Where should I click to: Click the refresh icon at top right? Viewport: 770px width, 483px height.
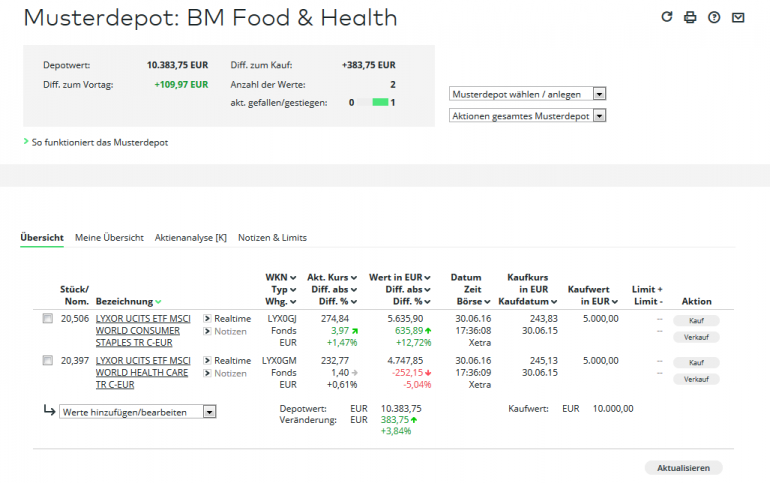point(666,17)
